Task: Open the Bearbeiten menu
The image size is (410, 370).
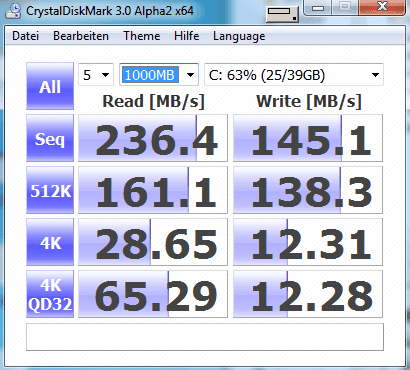Action: pyautogui.click(x=81, y=36)
